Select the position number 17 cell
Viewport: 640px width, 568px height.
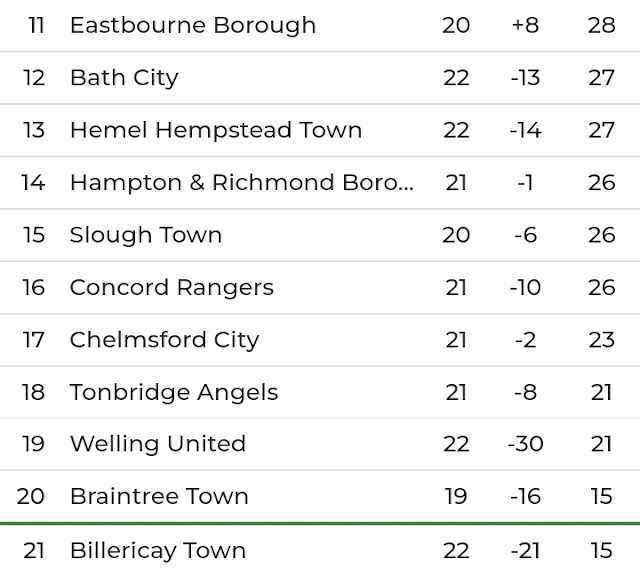[x=34, y=340]
